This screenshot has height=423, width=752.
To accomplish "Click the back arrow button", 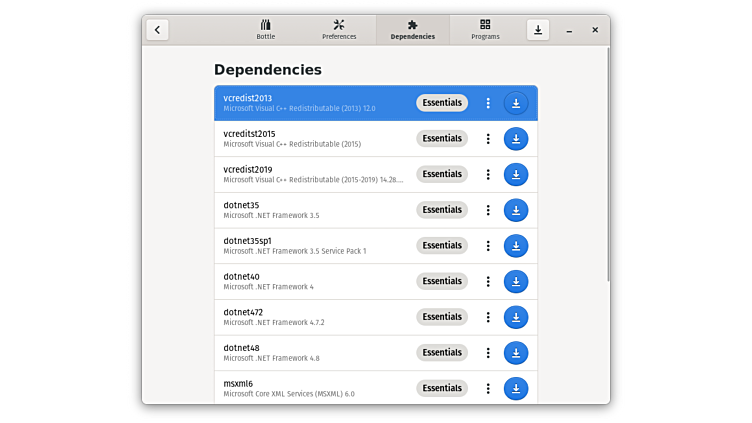I will [157, 30].
